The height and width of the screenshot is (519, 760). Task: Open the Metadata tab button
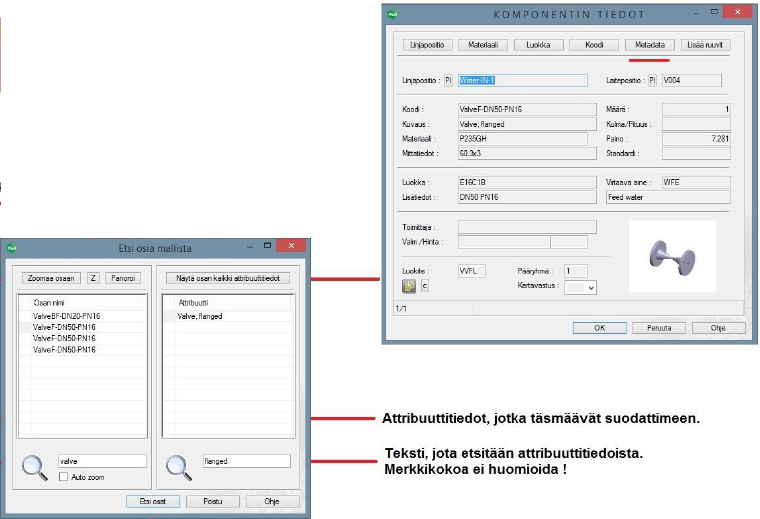649,45
